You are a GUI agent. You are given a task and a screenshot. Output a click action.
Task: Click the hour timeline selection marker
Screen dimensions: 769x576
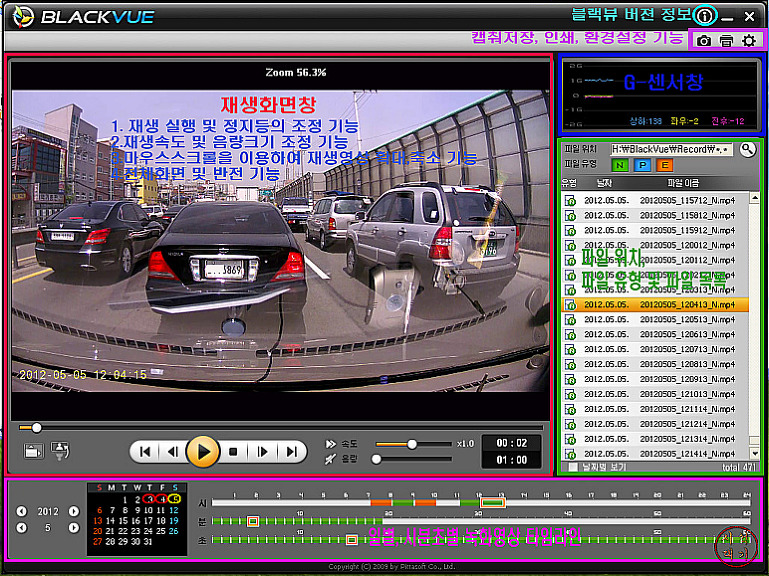tap(492, 502)
